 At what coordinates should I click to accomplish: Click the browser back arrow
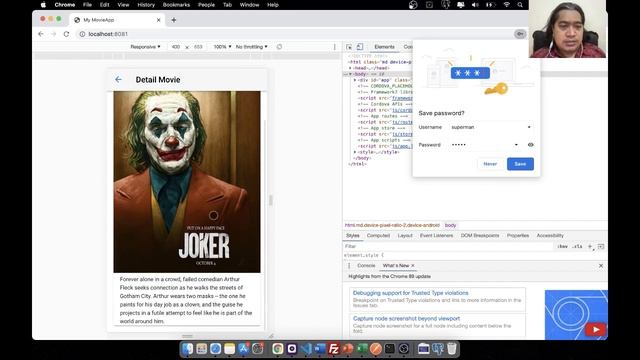click(x=41, y=34)
